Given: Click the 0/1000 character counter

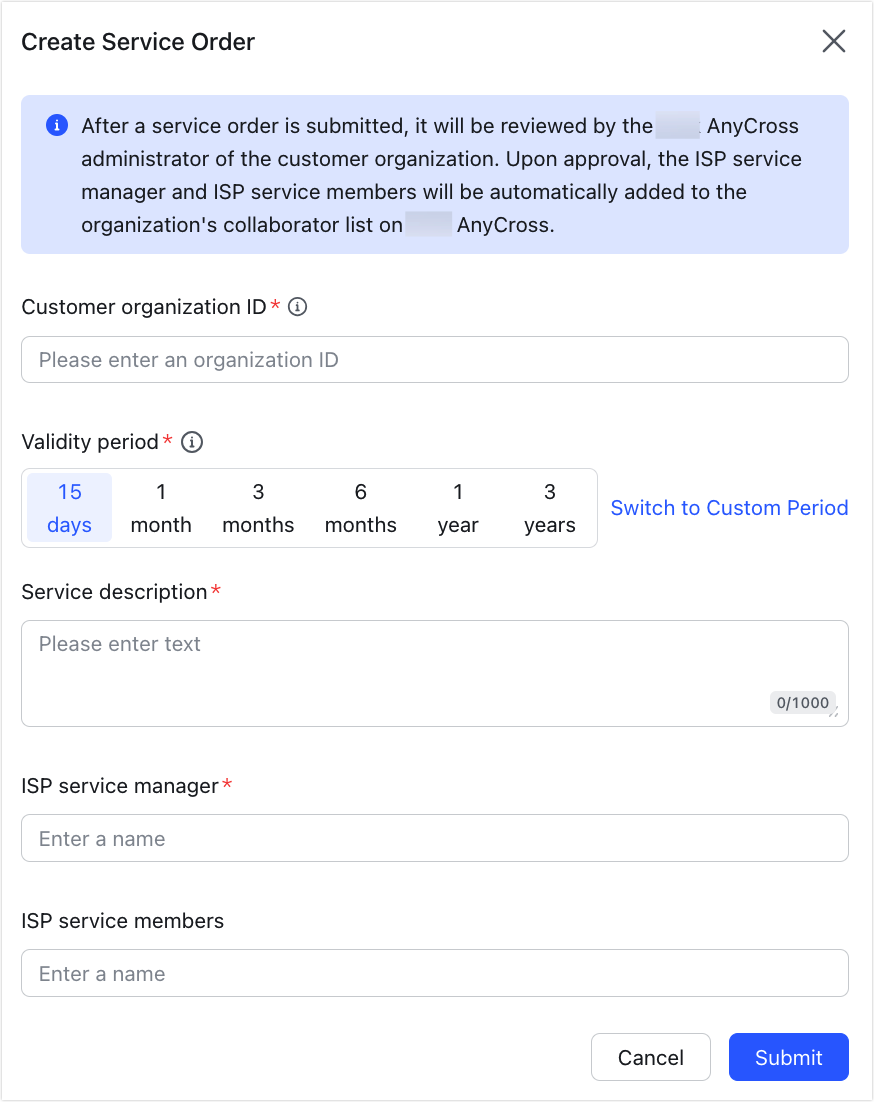Looking at the screenshot, I should pos(802,703).
